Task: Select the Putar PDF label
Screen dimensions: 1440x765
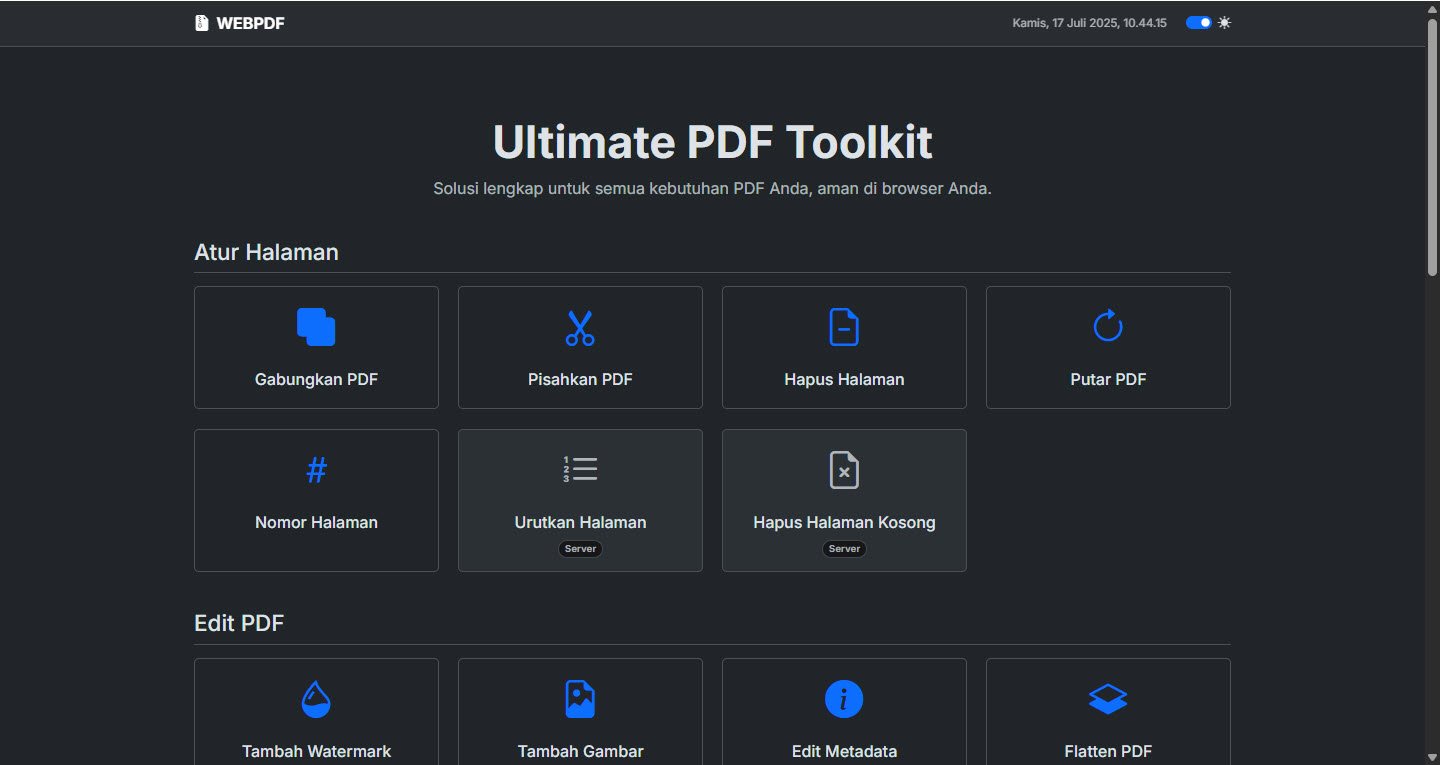Action: click(x=1108, y=379)
